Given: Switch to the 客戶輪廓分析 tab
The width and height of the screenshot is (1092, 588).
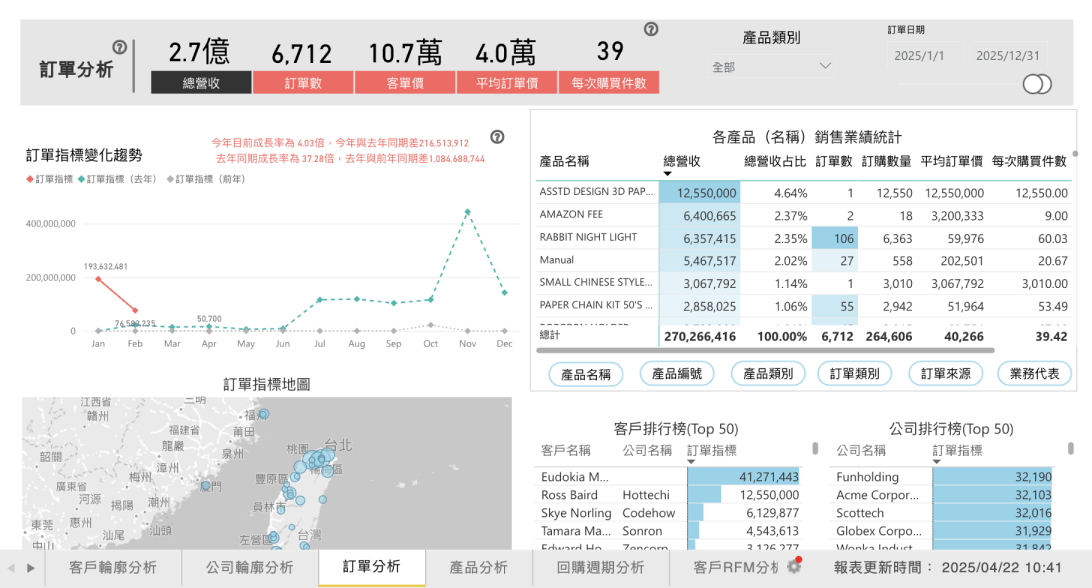Looking at the screenshot, I should click(113, 568).
